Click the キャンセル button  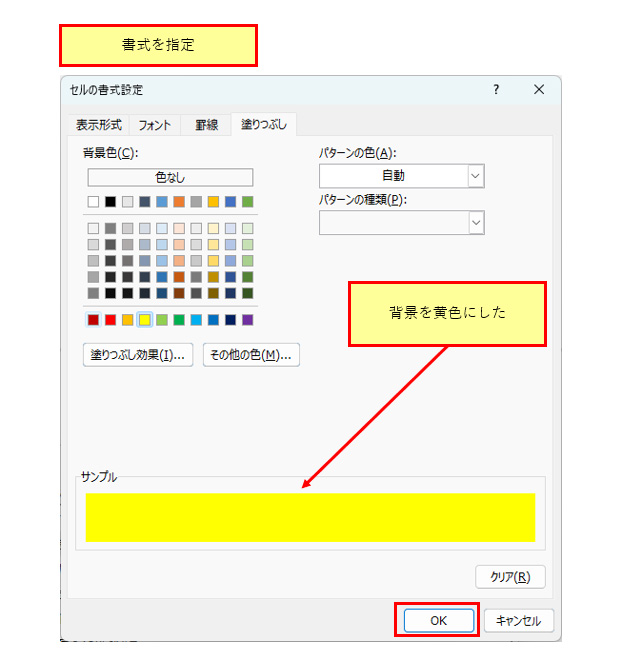click(x=518, y=621)
